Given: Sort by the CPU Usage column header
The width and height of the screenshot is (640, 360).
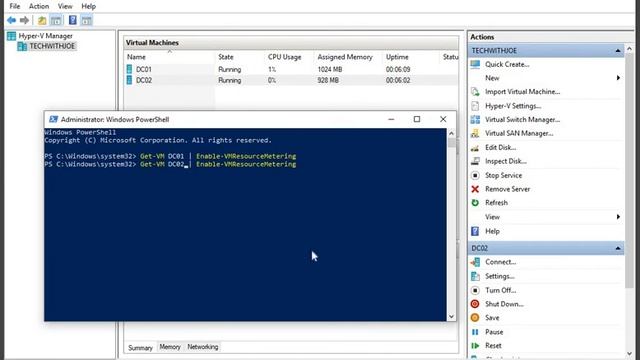Looking at the screenshot, I should (289, 57).
